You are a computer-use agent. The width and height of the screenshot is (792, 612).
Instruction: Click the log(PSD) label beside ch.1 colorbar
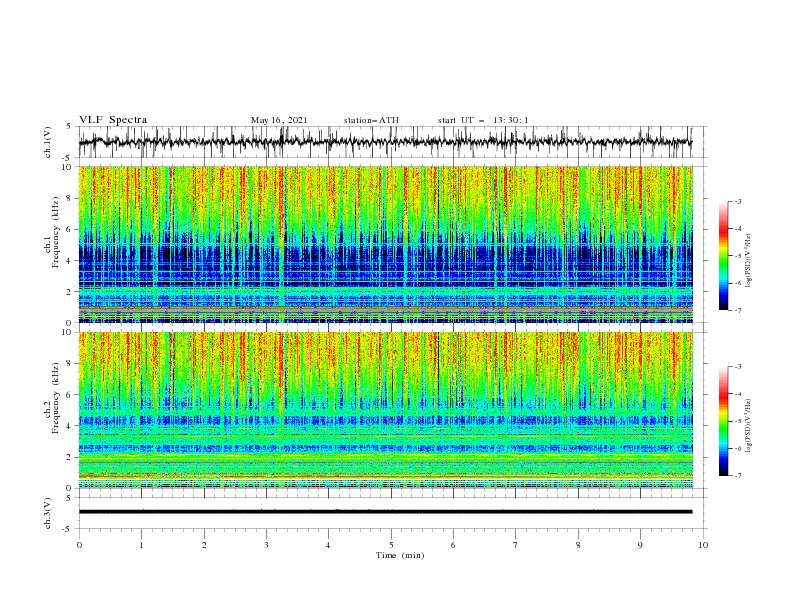(x=748, y=261)
